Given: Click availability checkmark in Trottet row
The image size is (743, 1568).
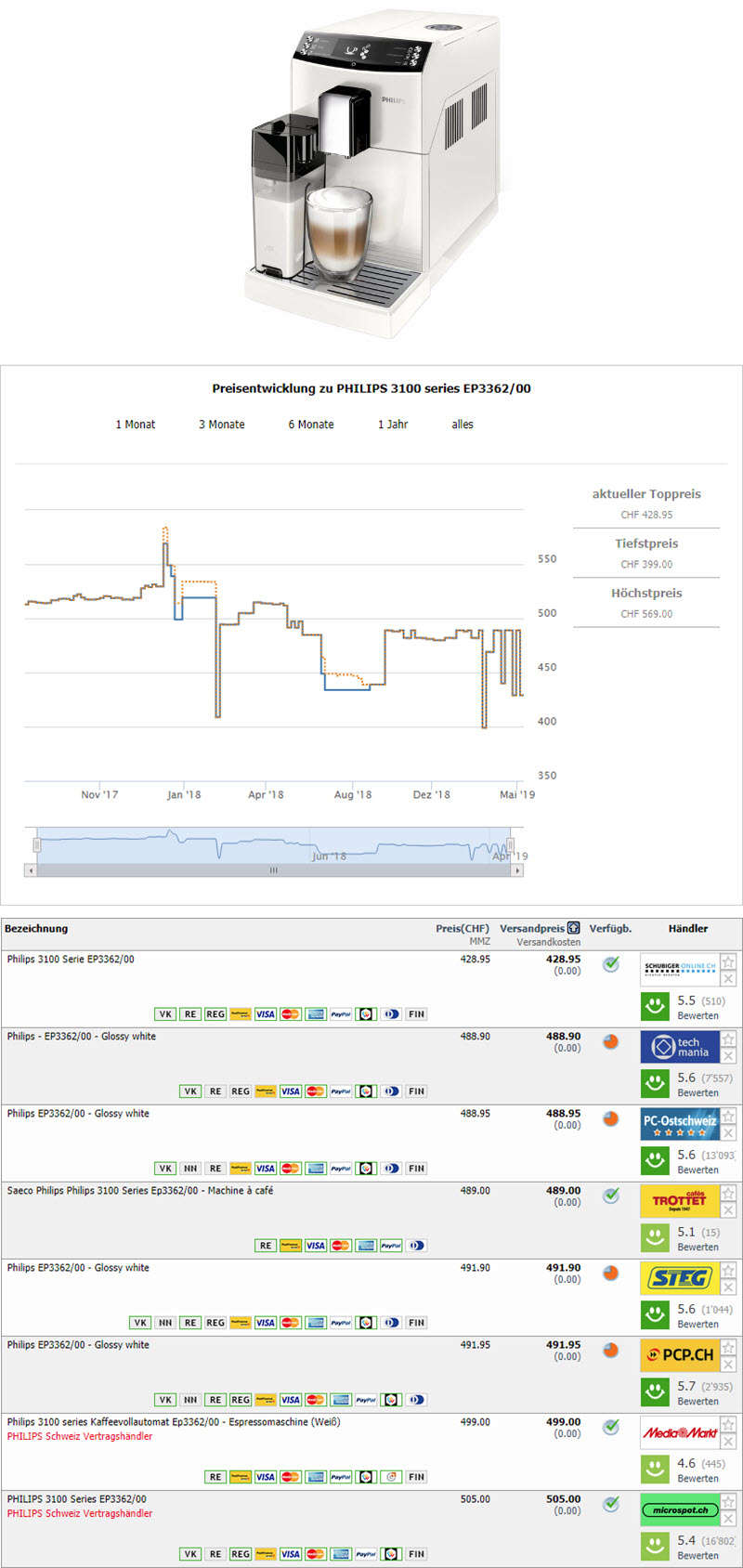Looking at the screenshot, I should click(x=610, y=1196).
